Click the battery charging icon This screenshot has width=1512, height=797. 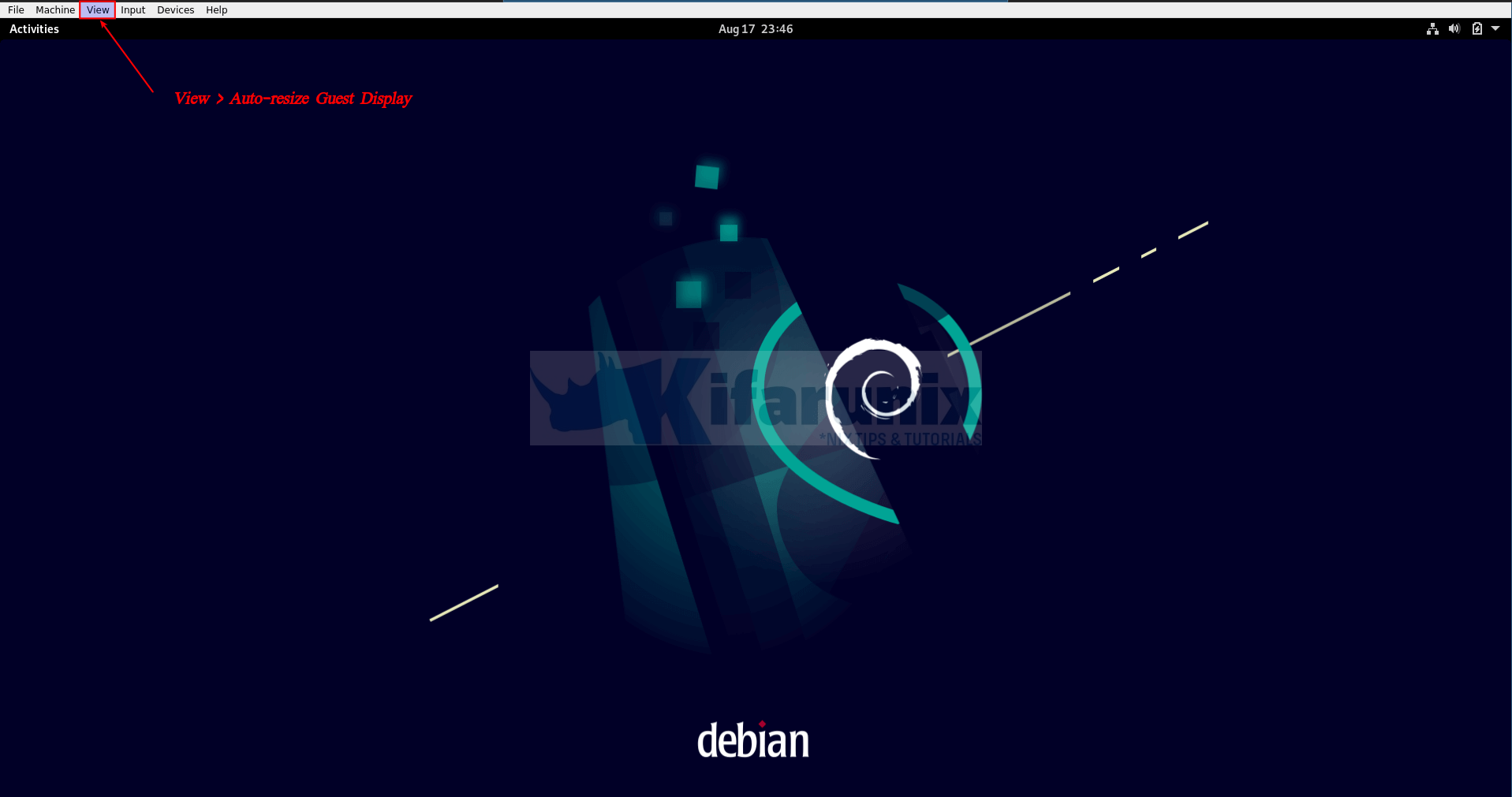[1477, 28]
